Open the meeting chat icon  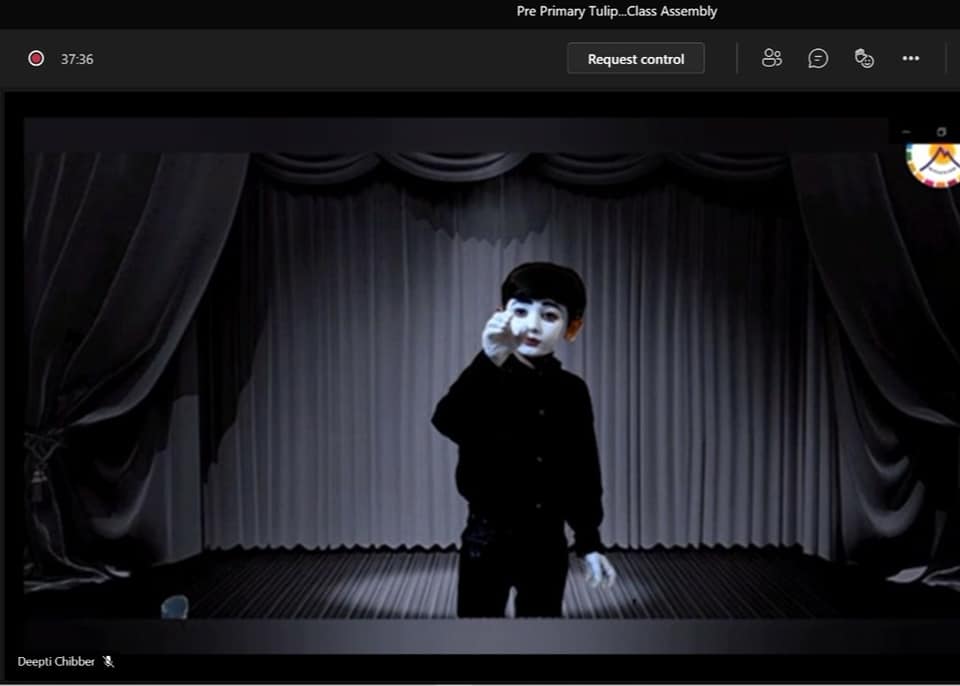818,58
